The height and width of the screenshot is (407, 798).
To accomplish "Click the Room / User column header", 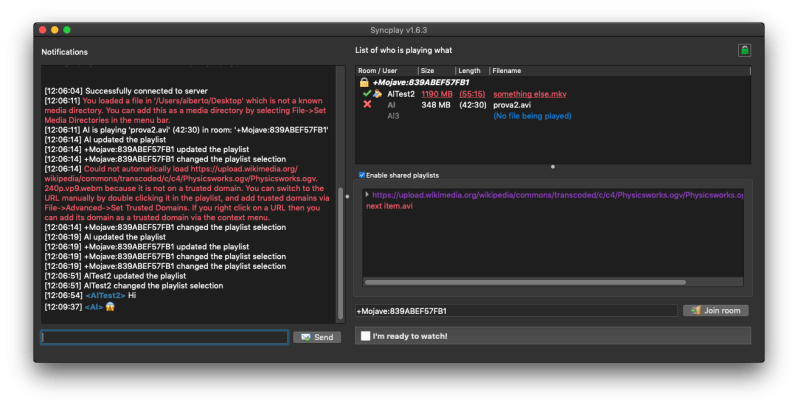I will coord(387,71).
